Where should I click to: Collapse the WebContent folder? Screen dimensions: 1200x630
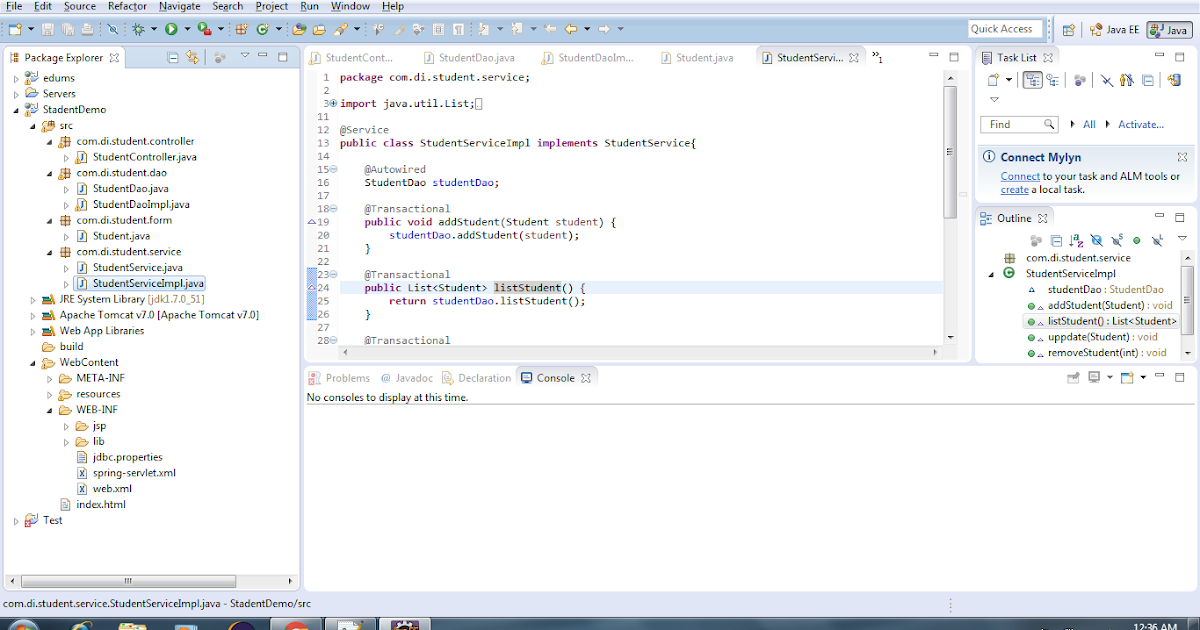coord(33,362)
